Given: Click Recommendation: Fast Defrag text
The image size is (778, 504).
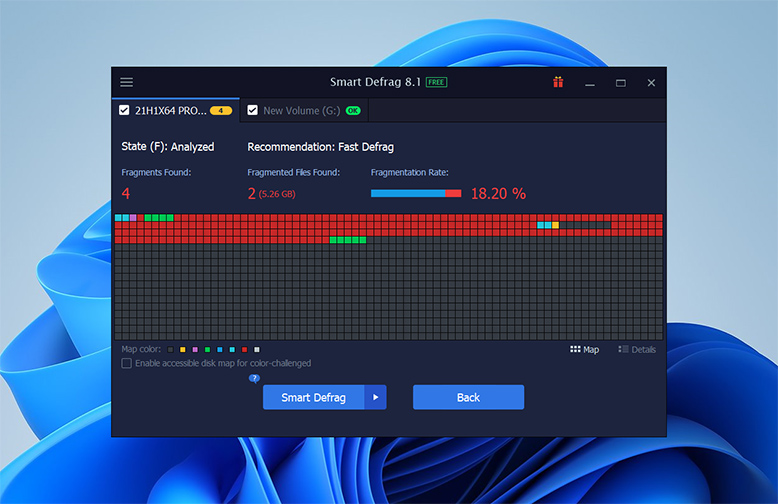Looking at the screenshot, I should pos(321,147).
